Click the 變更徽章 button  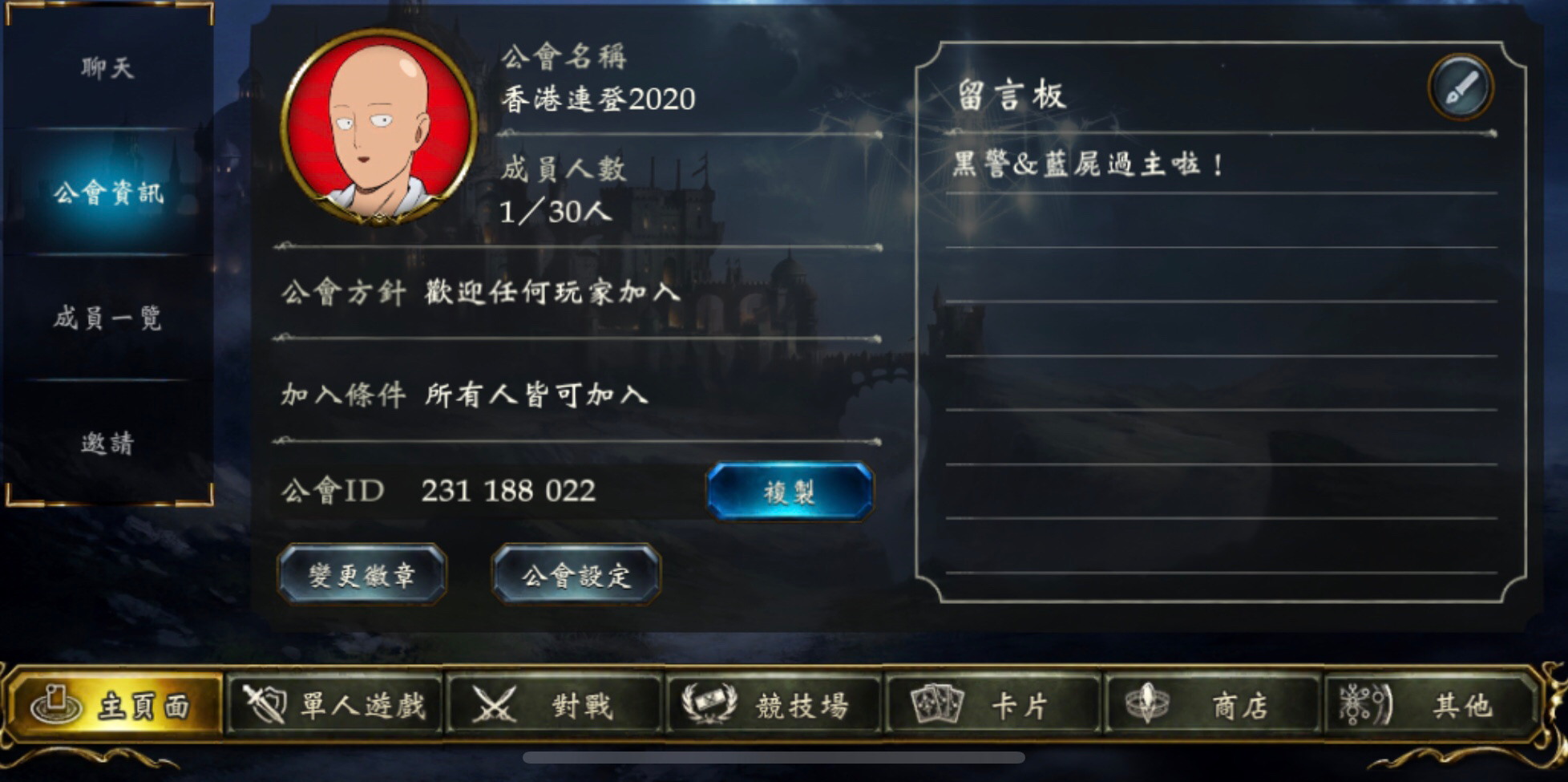point(362,574)
